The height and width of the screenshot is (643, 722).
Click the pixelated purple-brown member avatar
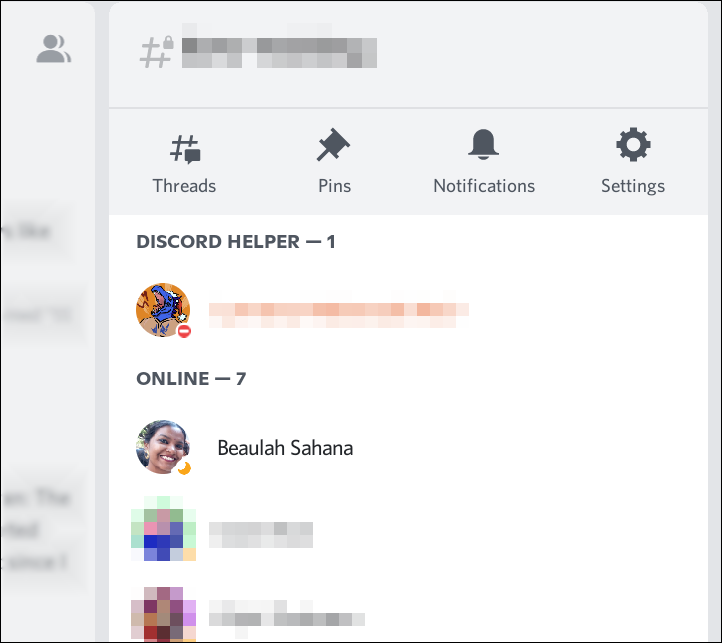pos(163,614)
